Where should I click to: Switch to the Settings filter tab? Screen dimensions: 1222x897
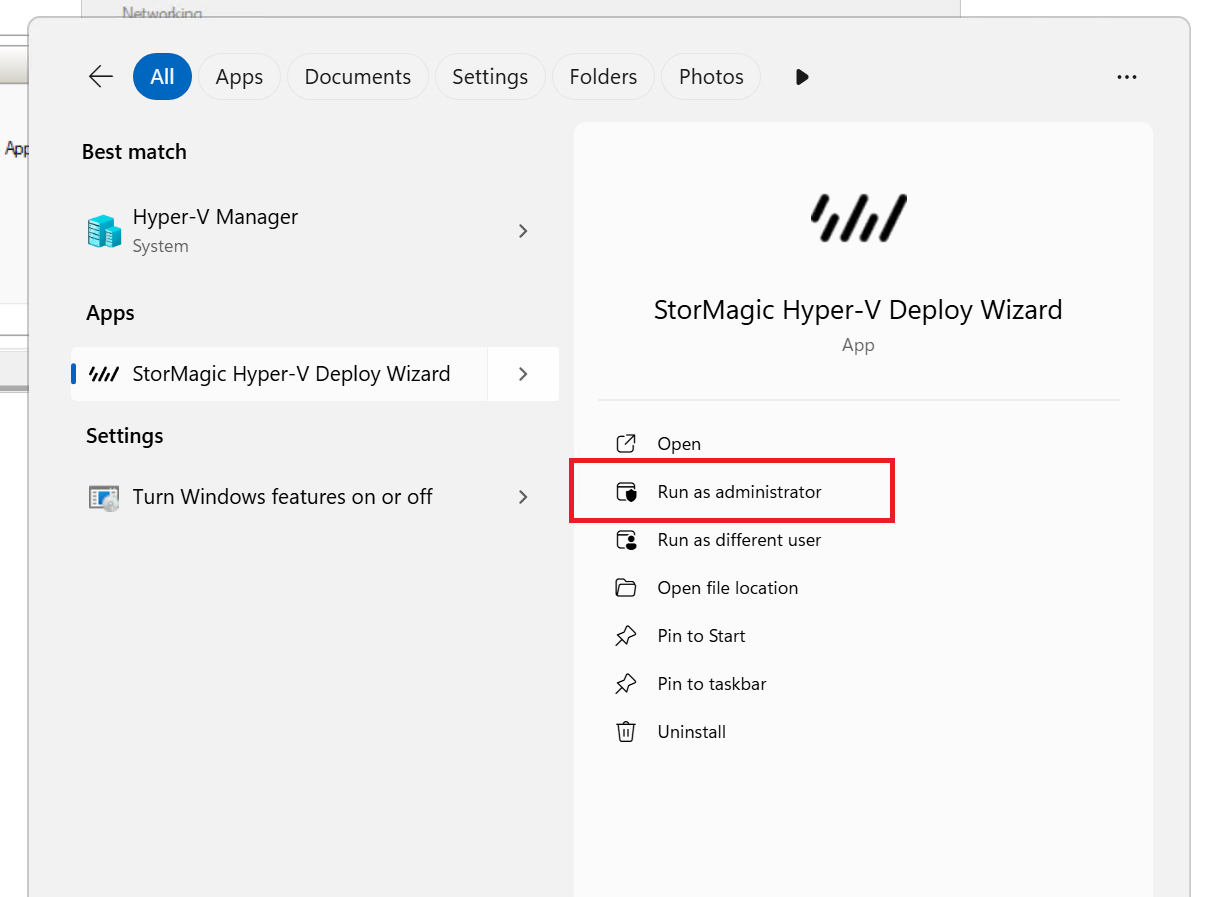[x=490, y=77]
